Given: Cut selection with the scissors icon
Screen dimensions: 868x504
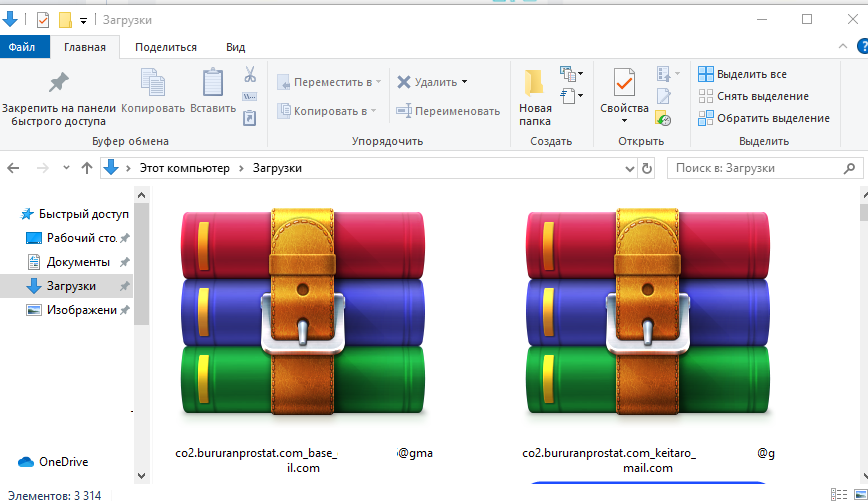Looking at the screenshot, I should tap(250, 74).
